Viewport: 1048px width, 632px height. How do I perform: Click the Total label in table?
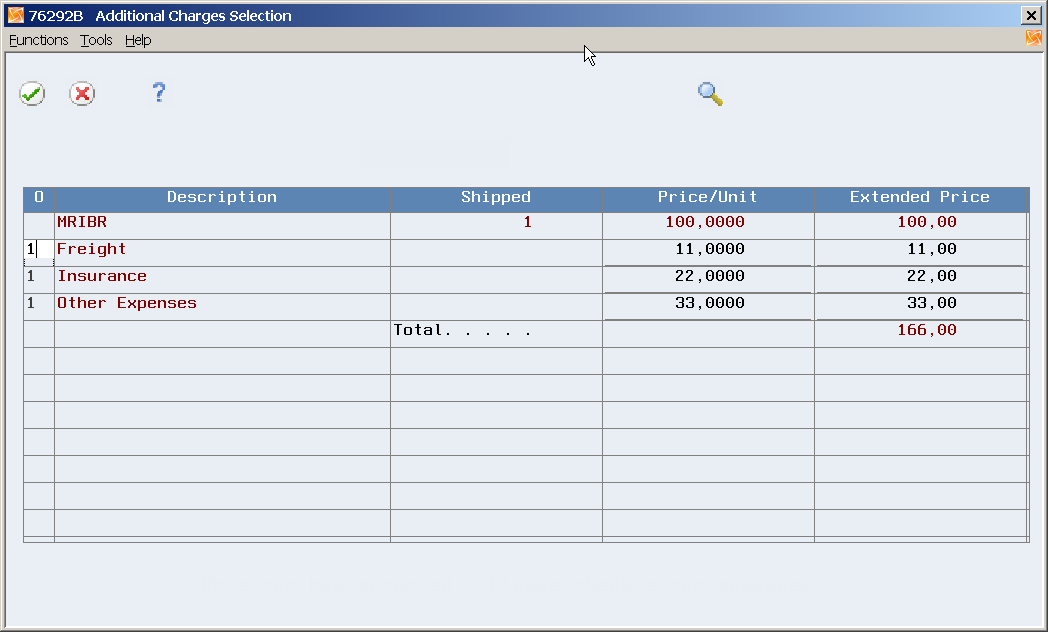pyautogui.click(x=463, y=330)
